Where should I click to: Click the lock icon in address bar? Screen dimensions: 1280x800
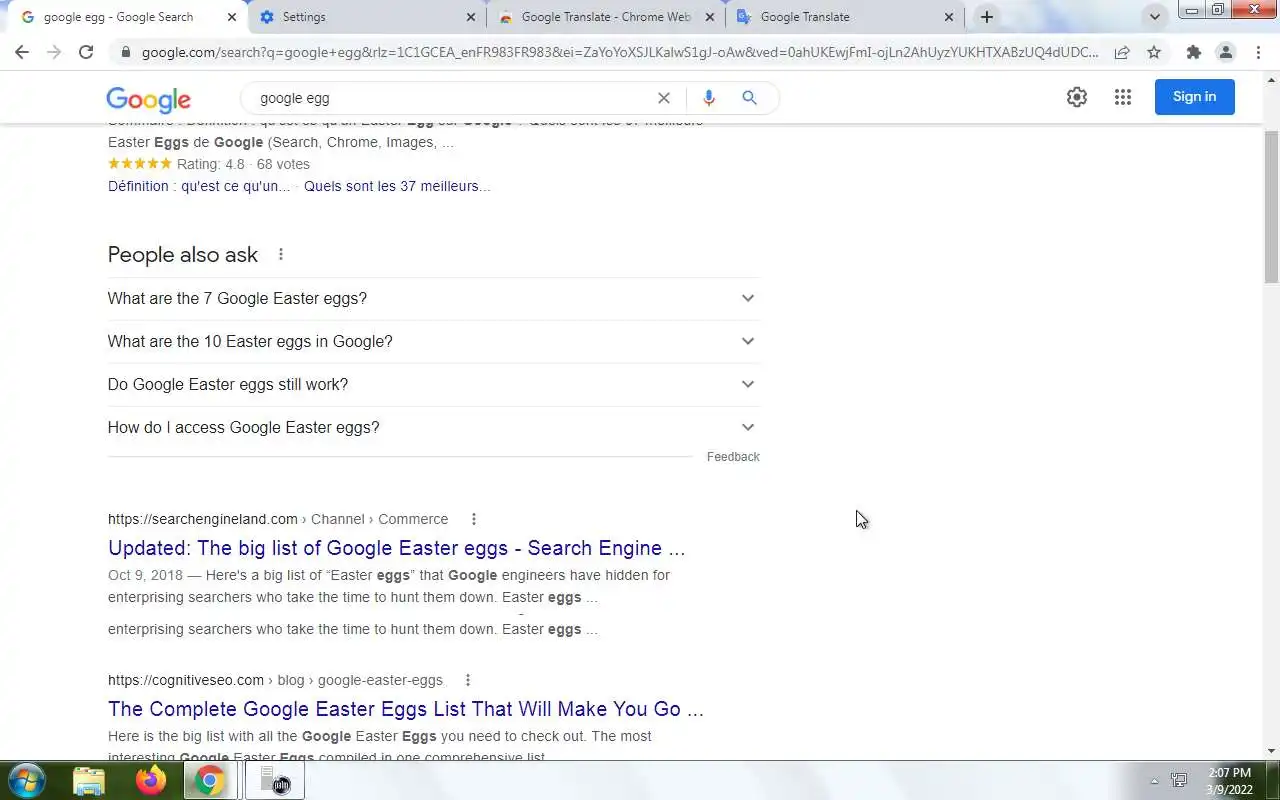pos(125,52)
